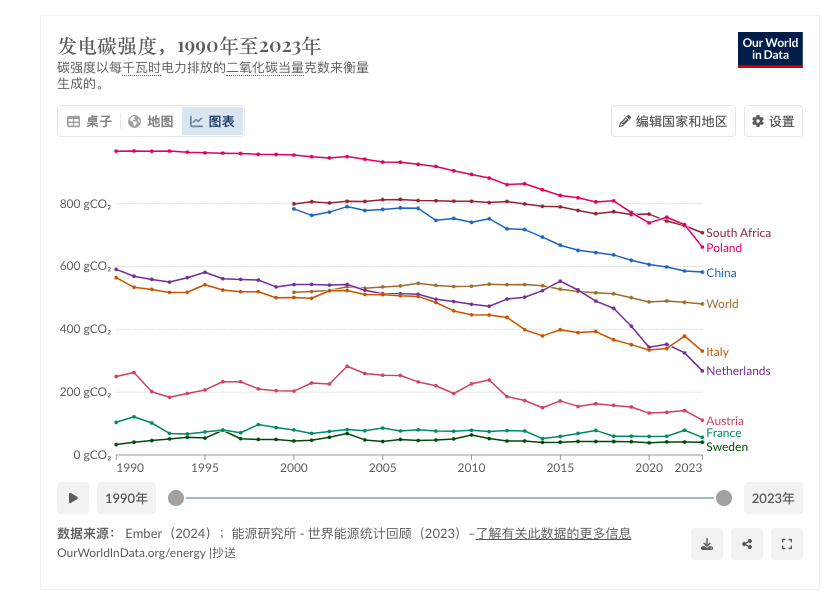Viewport: 837px width, 597px height.
Task: Open 编辑国家和地区 country editor
Action: (x=674, y=121)
